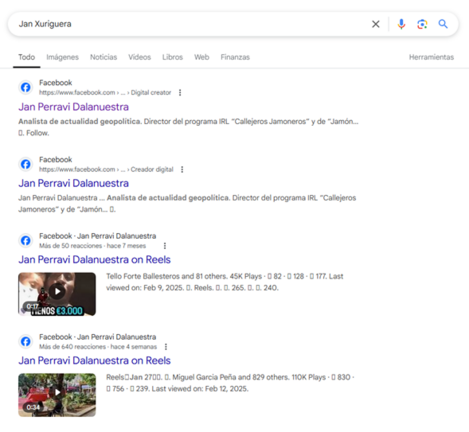The width and height of the screenshot is (469, 432).
Task: Click the magnifying glass search icon
Action: click(x=443, y=24)
